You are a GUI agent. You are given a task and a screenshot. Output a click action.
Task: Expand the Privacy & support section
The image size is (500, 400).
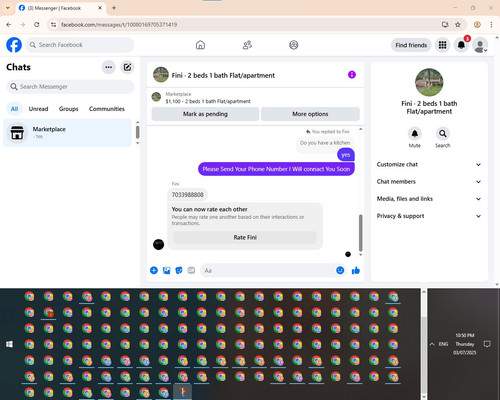pyautogui.click(x=429, y=216)
